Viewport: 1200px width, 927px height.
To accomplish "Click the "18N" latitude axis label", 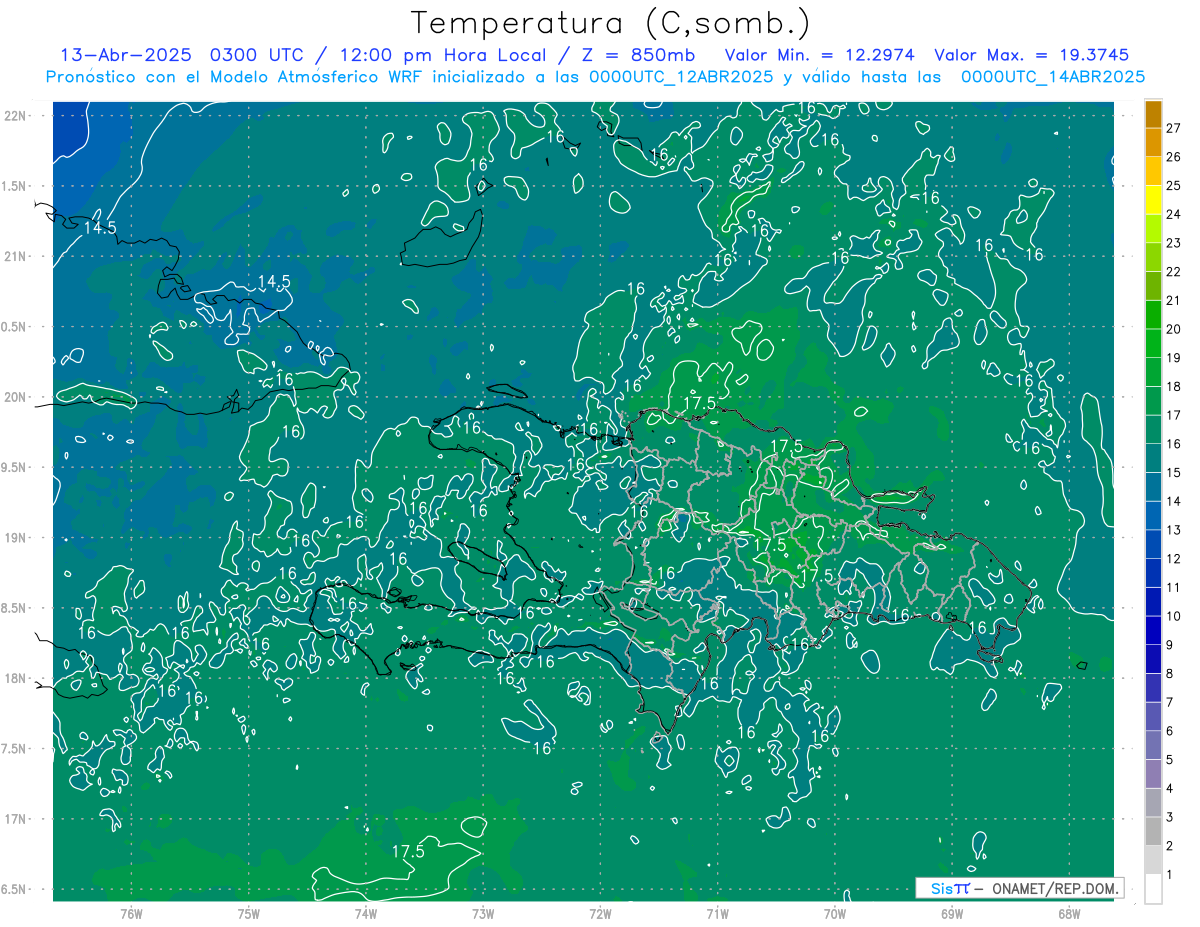I will 15,678.
